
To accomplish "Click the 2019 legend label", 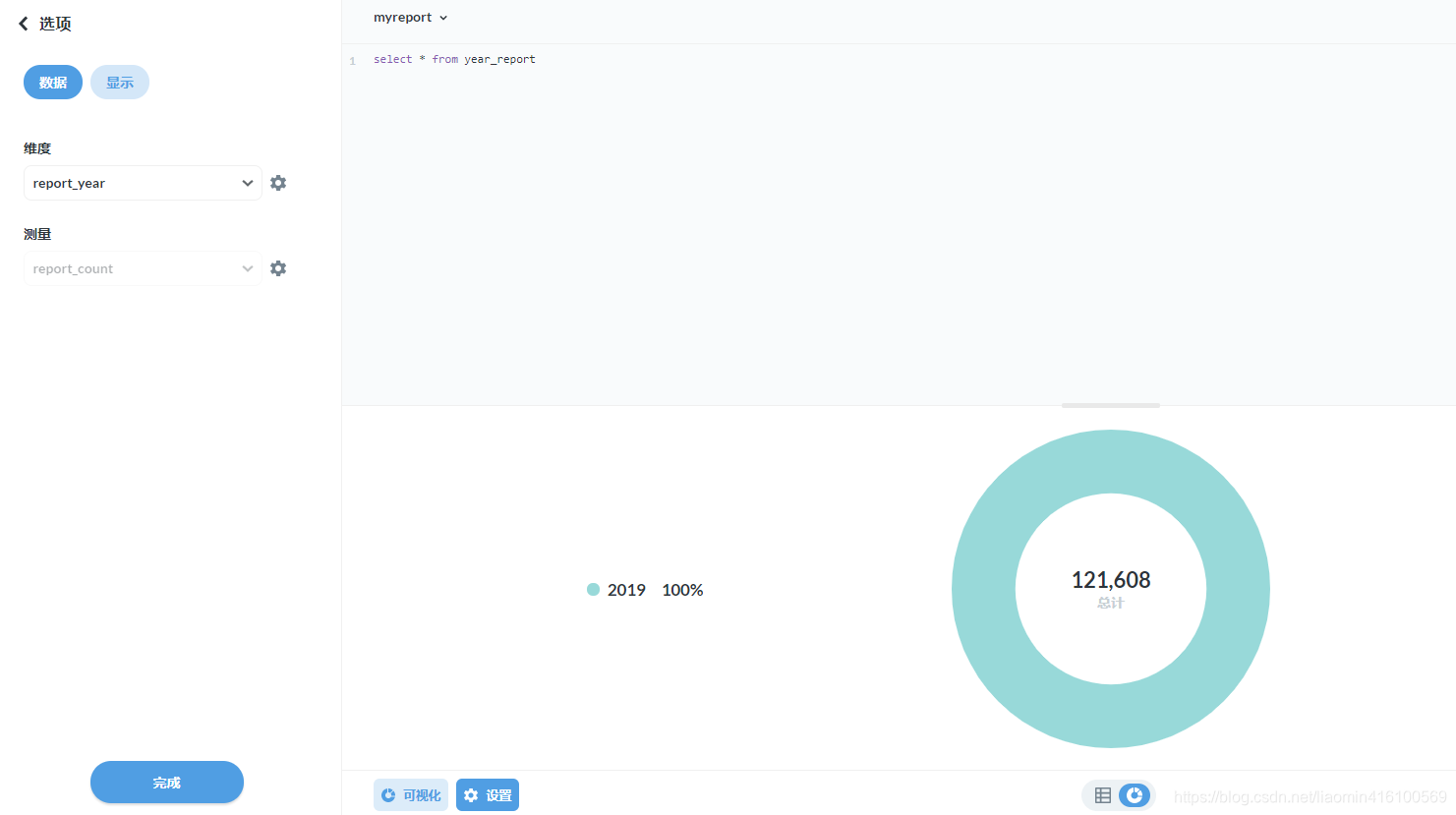I will pos(626,590).
